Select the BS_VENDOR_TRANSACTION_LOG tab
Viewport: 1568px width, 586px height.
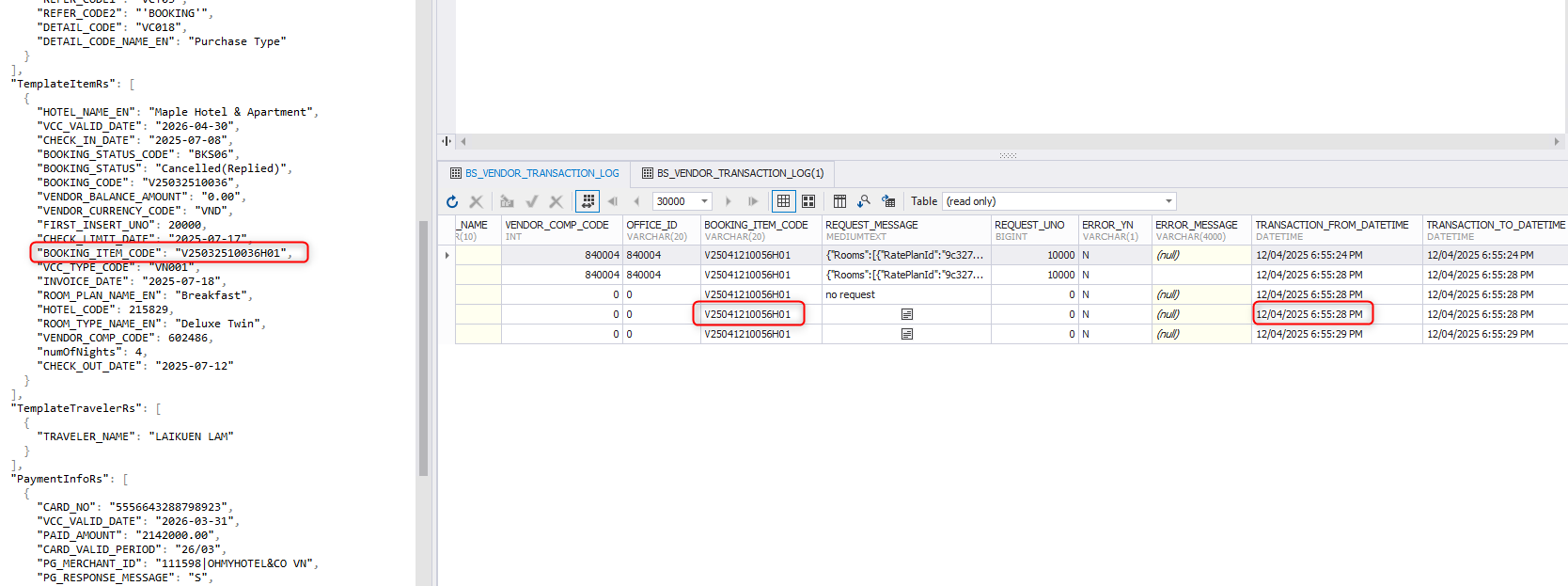[534, 173]
